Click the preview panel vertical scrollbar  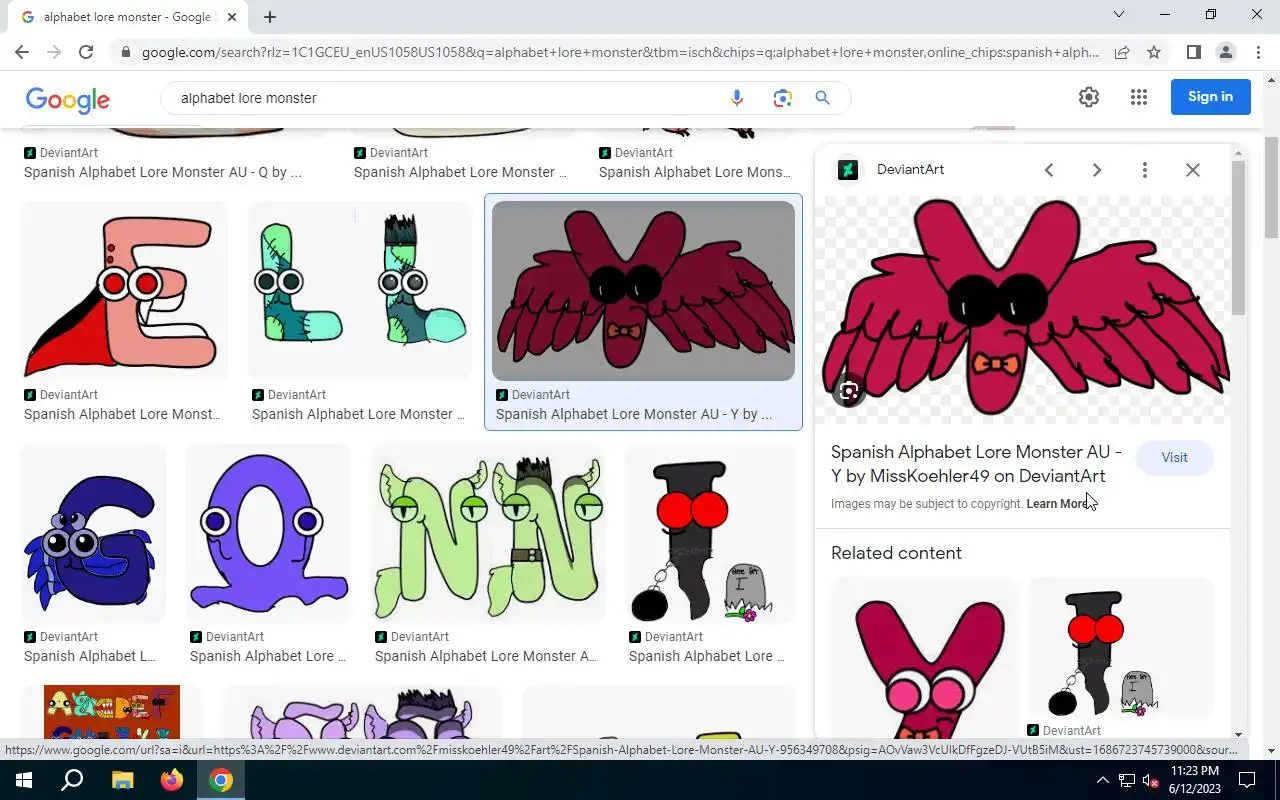click(1238, 238)
